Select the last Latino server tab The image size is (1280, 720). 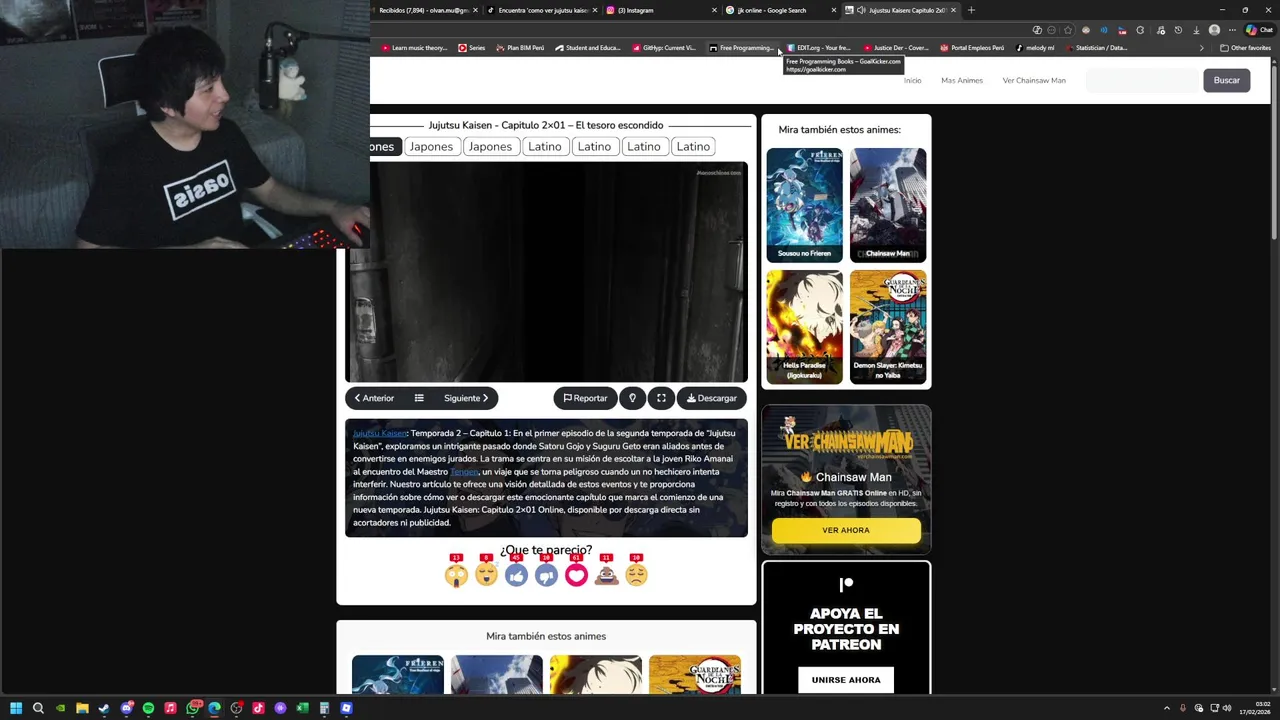click(x=693, y=146)
